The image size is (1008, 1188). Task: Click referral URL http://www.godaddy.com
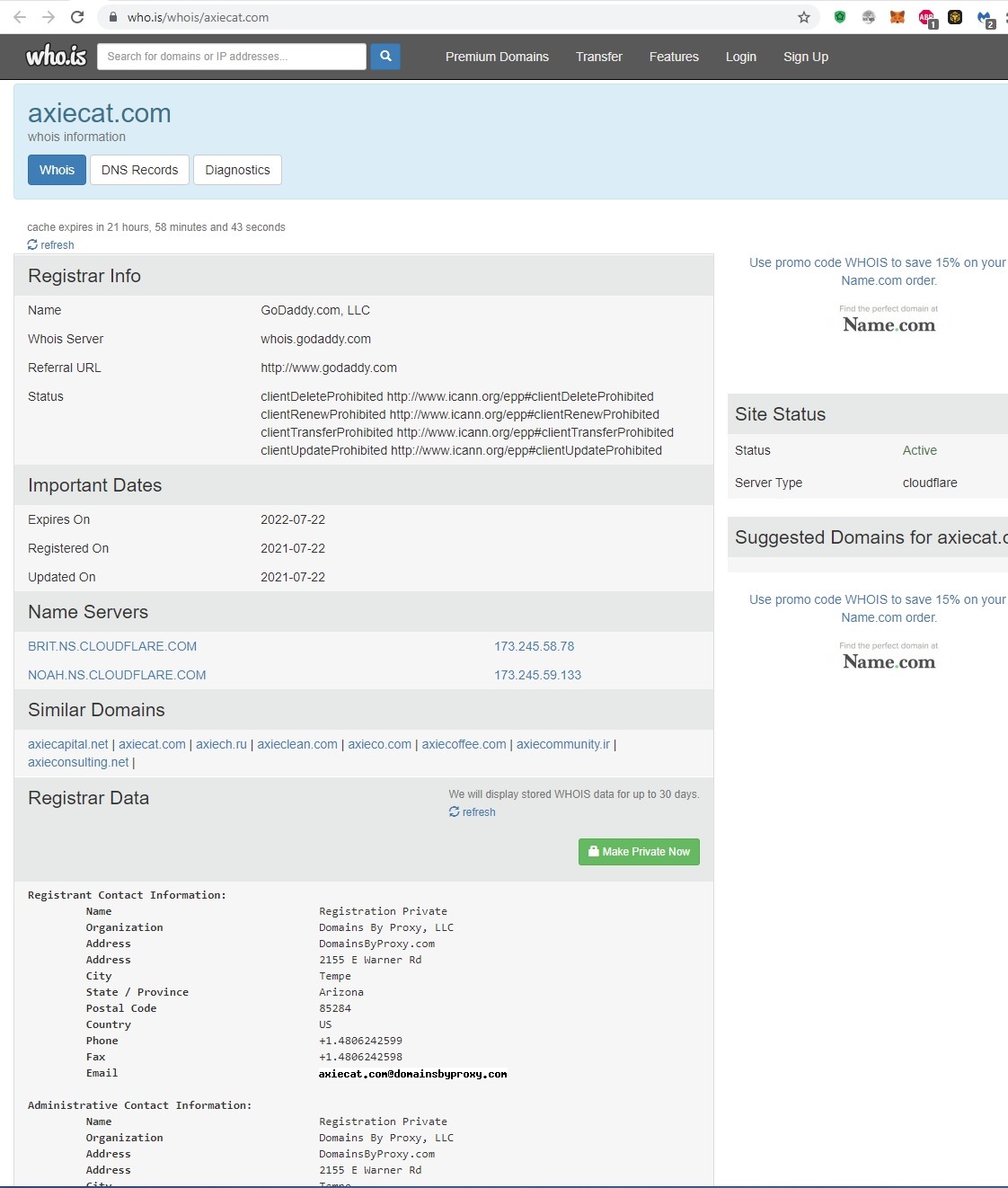[x=329, y=368]
